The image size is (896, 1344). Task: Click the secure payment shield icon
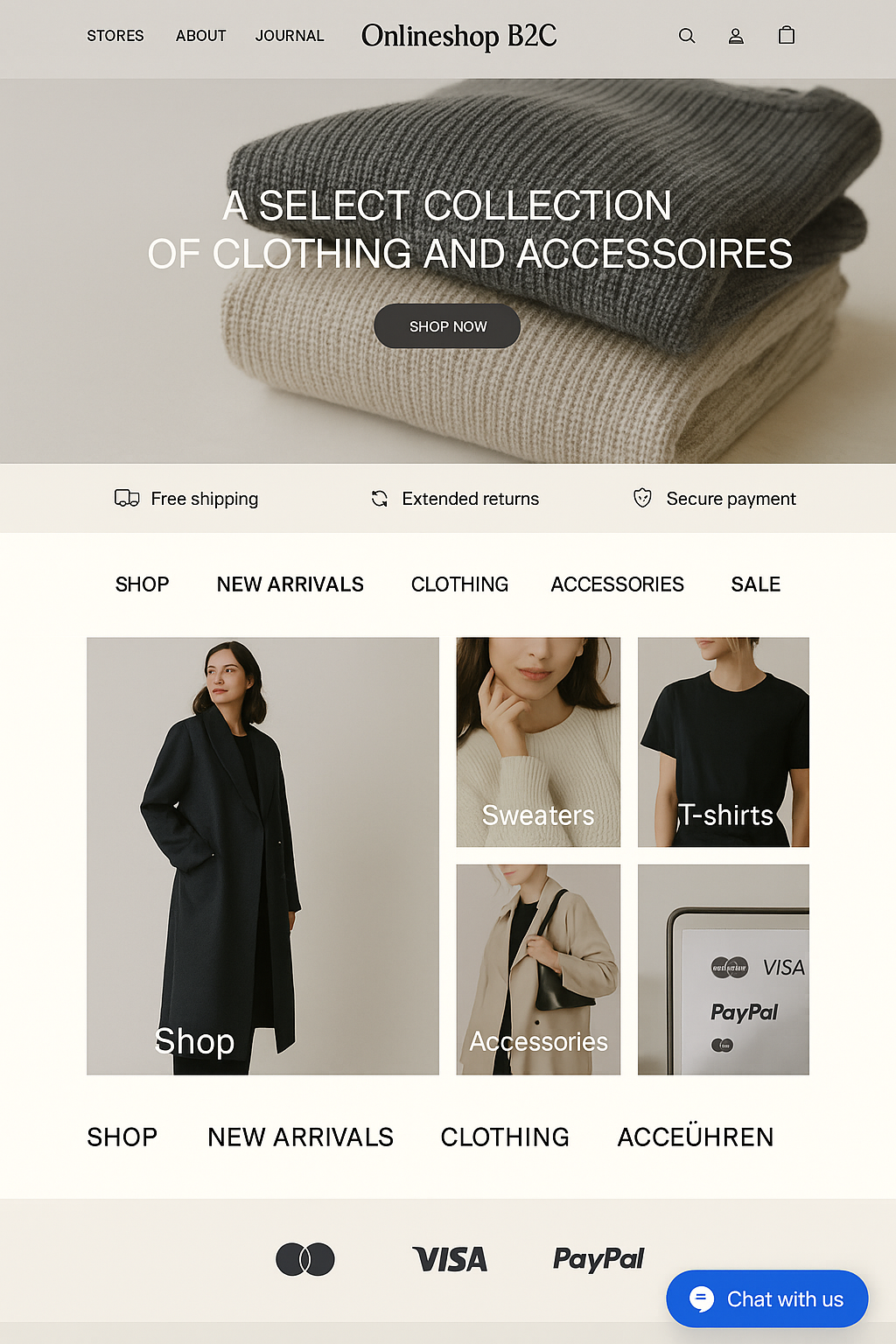coord(642,498)
